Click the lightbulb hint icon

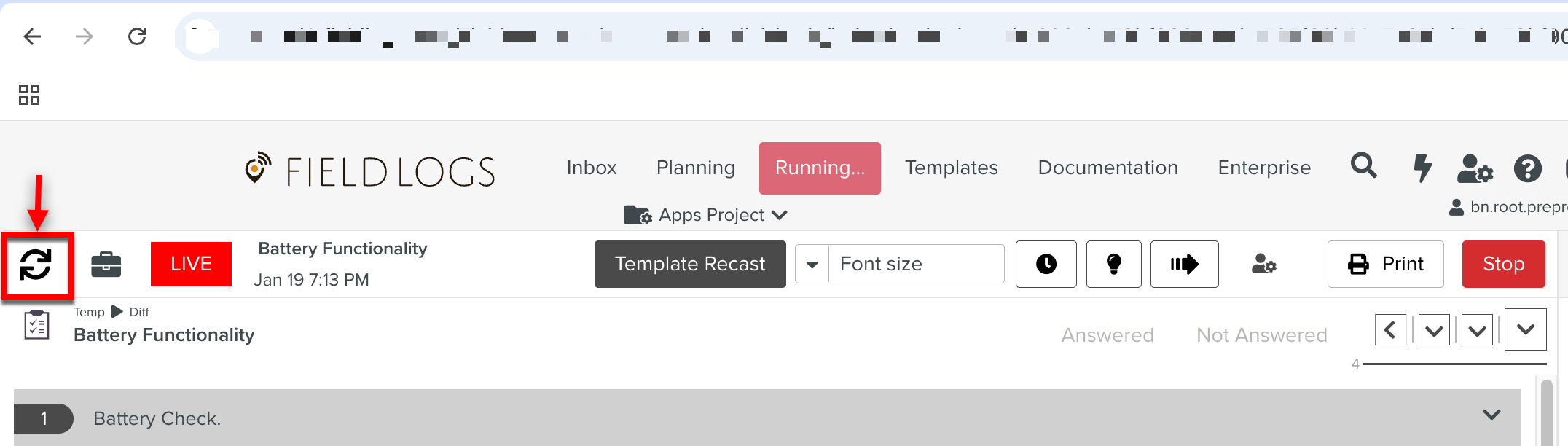1113,265
